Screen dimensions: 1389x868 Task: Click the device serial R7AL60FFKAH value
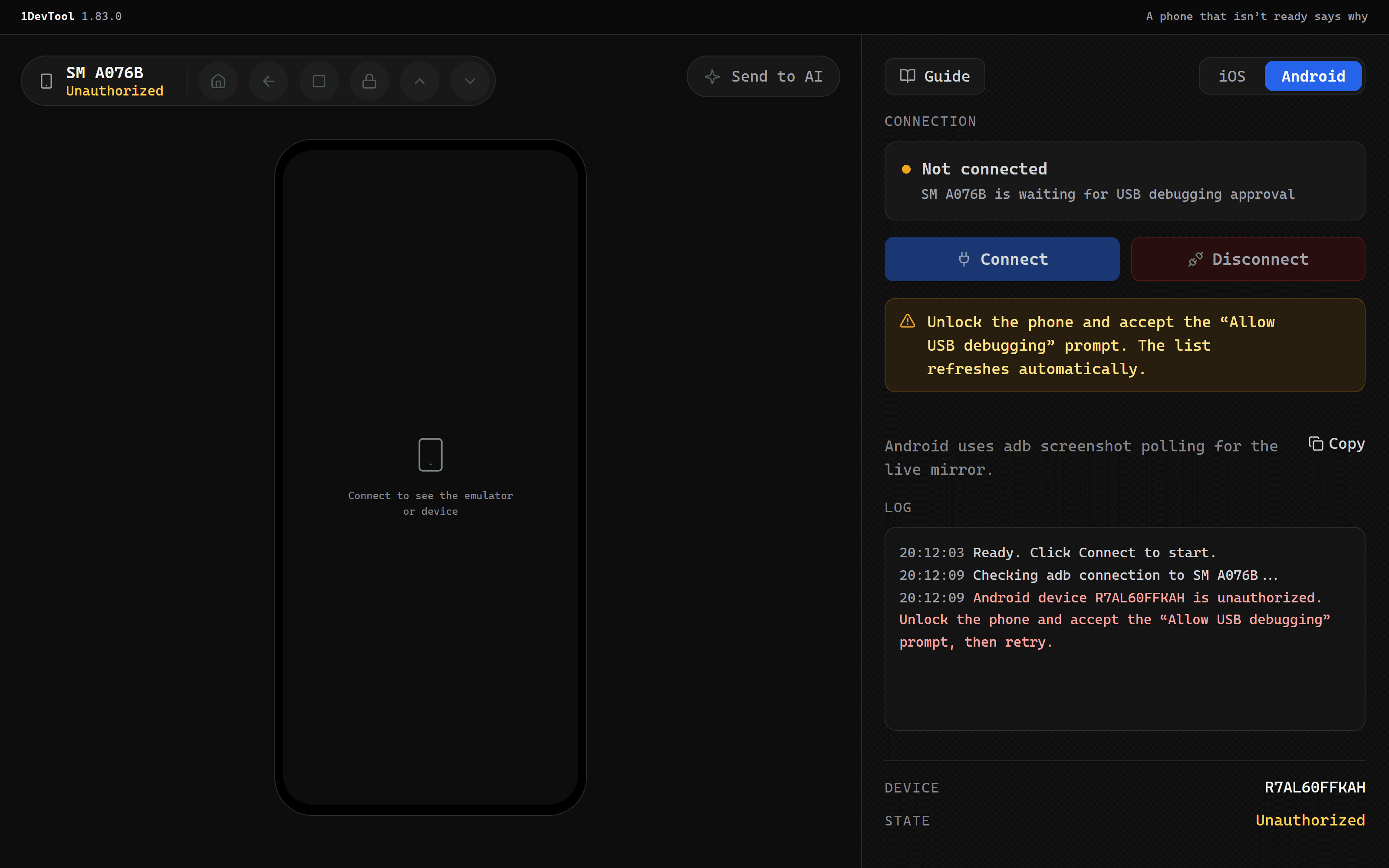point(1315,787)
